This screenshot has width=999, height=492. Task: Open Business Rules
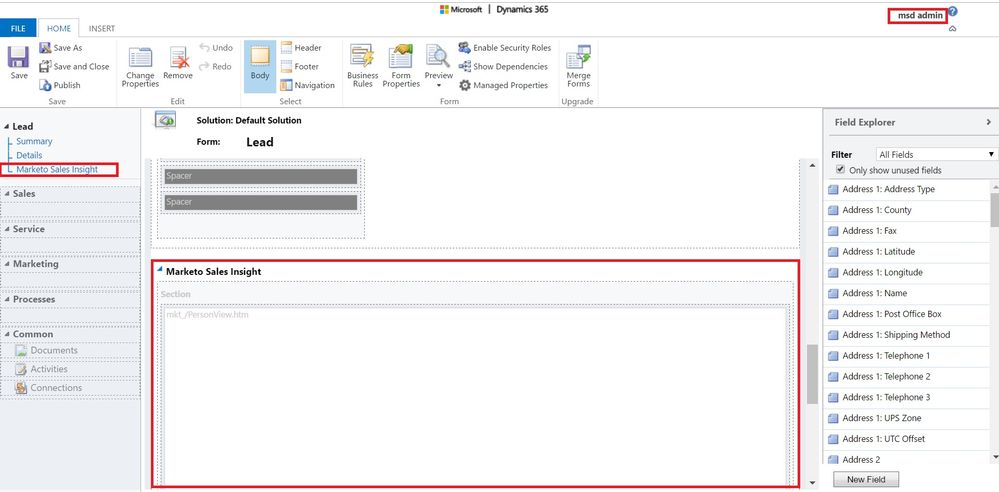(x=363, y=66)
